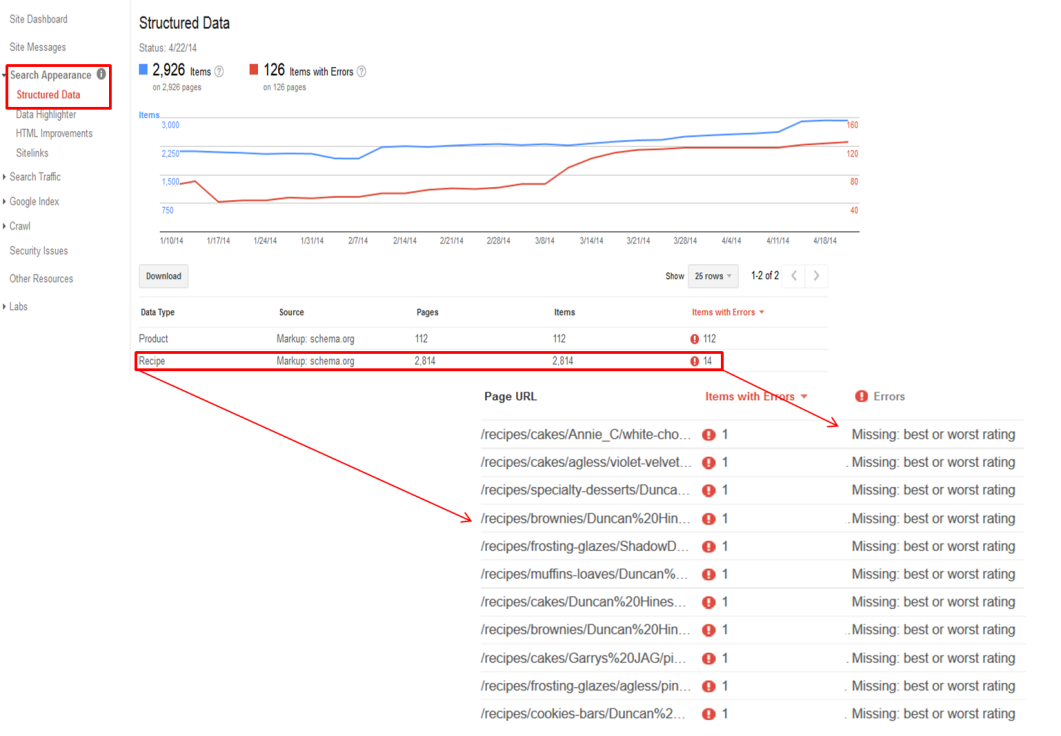Click help icon next to 2,926 Items
The height and width of the screenshot is (736, 1061).
point(219,72)
